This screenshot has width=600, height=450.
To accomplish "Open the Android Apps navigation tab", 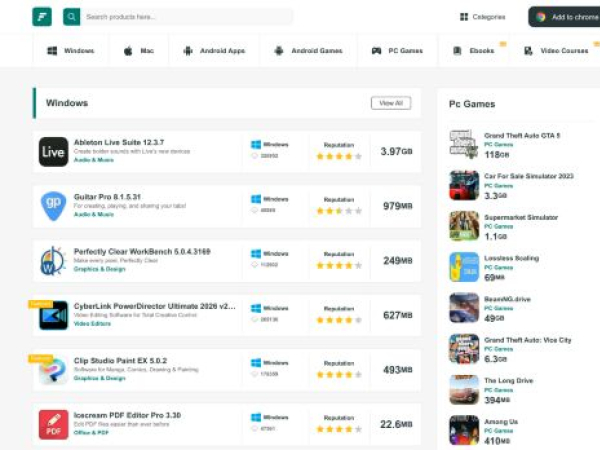I will click(x=214, y=51).
